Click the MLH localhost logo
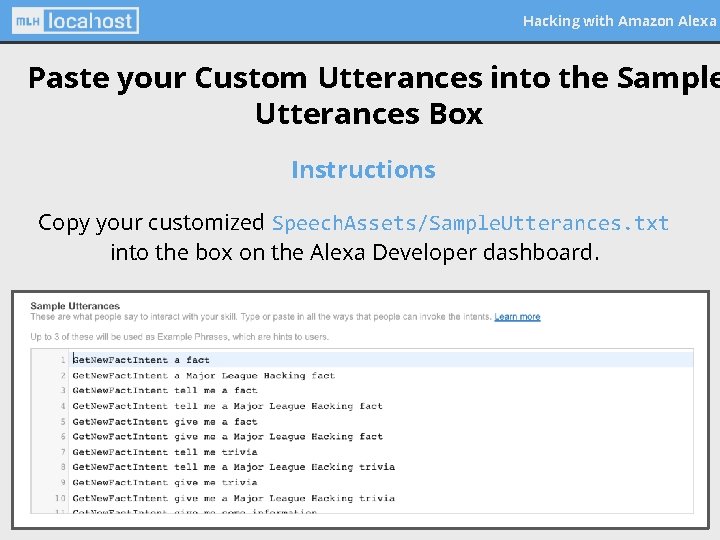The width and height of the screenshot is (720, 540). [x=75, y=21]
